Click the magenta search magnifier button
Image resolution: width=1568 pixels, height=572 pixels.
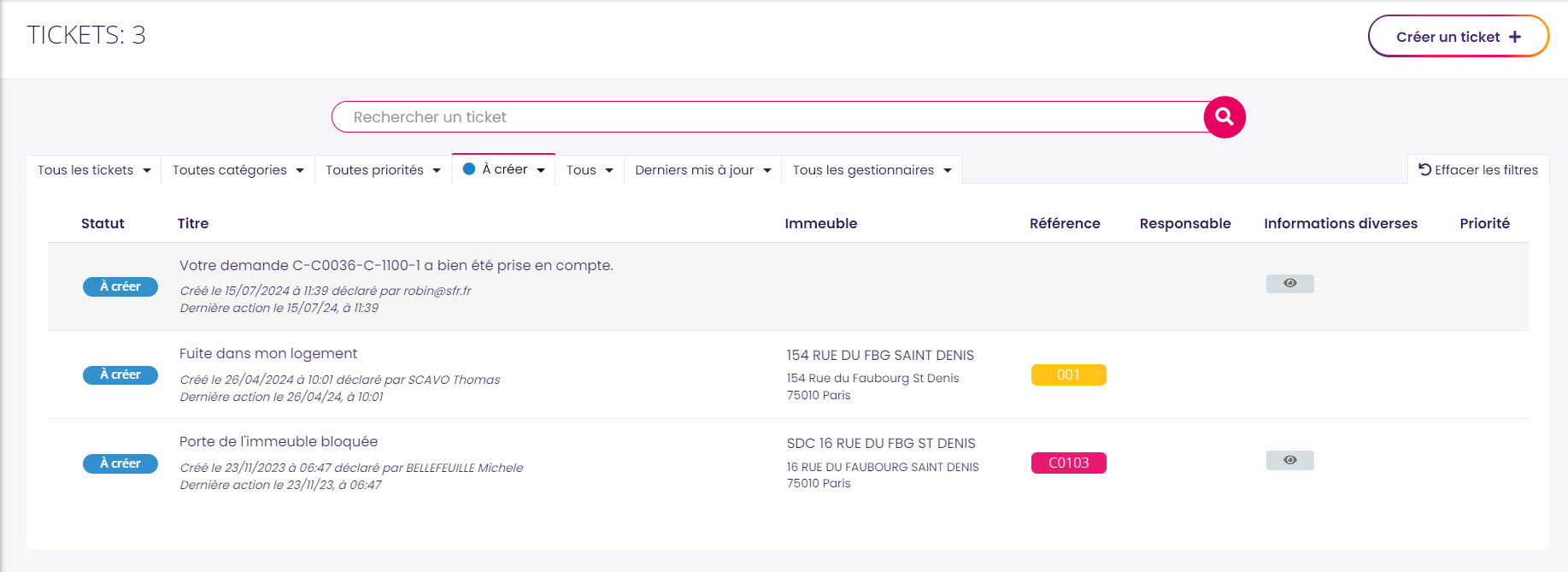[x=1224, y=117]
